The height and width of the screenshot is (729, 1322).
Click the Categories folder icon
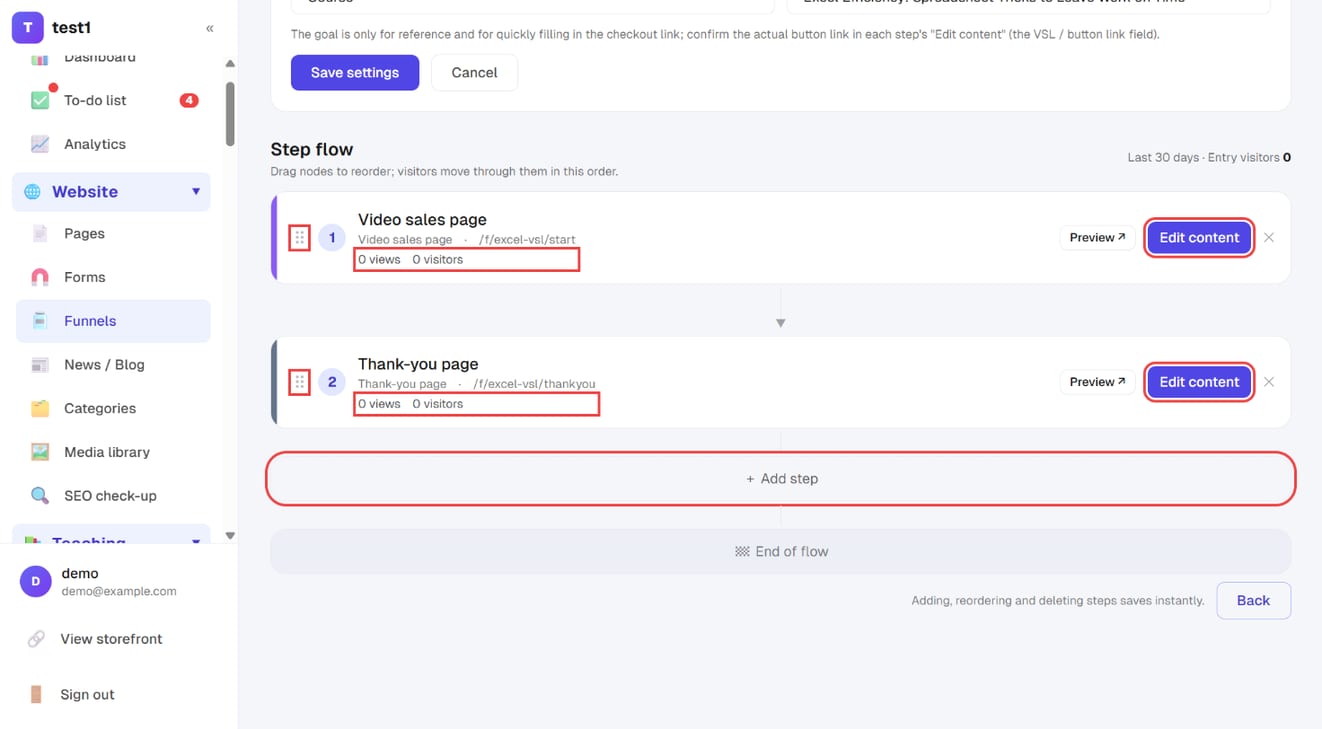pos(40,408)
